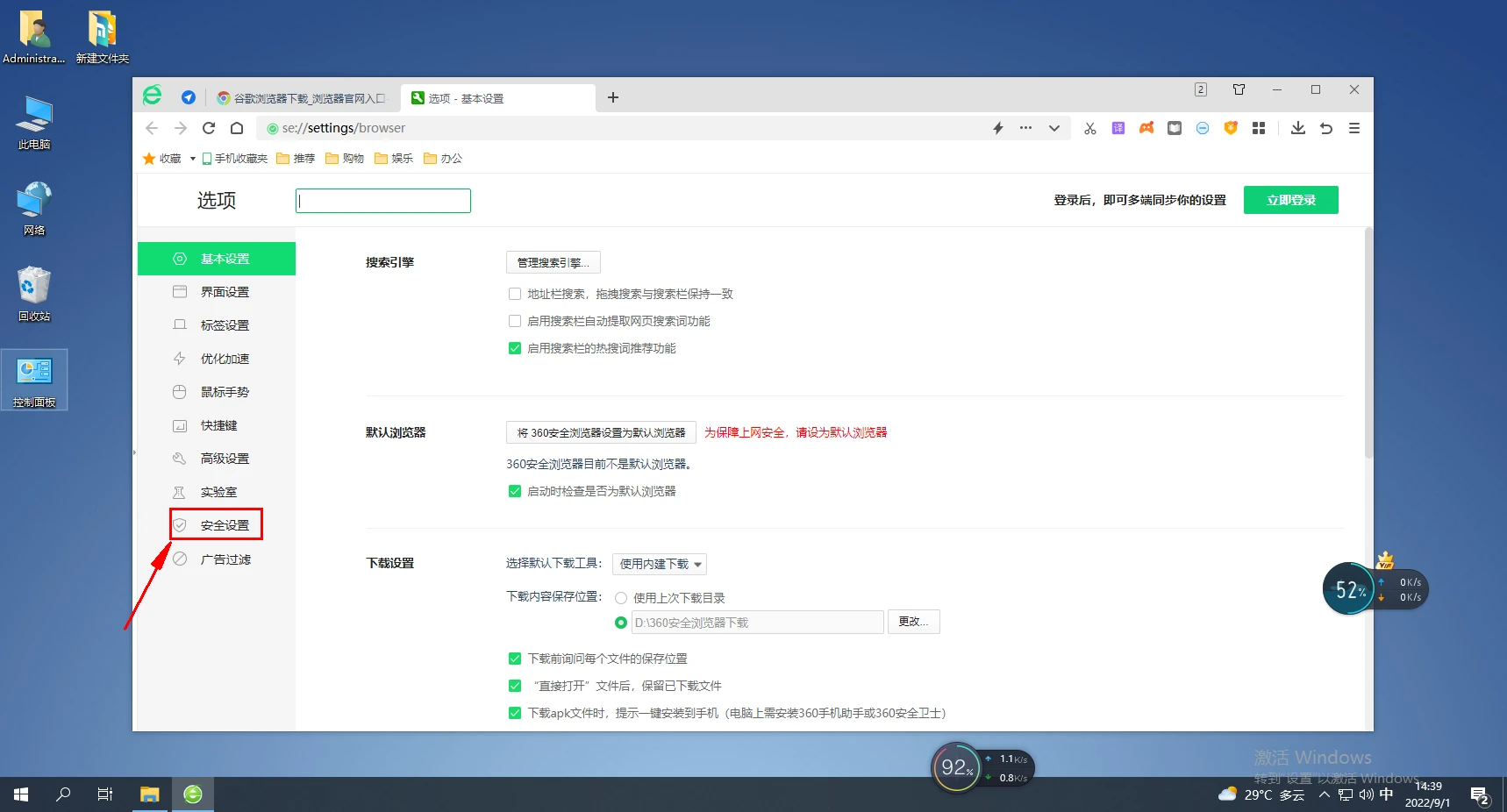
Task: Open the 办公 bookmark folder
Action: pyautogui.click(x=443, y=159)
